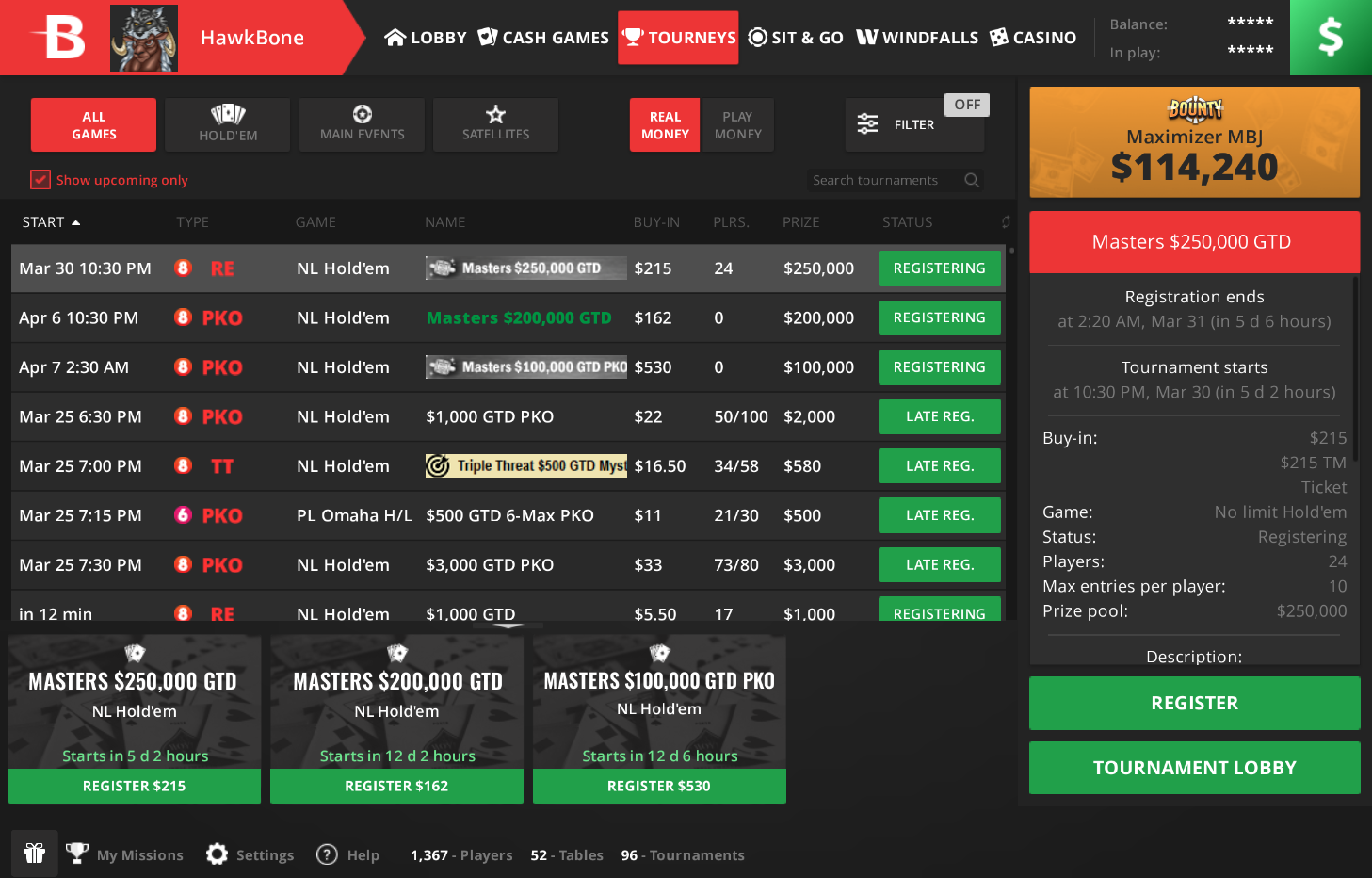Select the Satellites game category
The image size is (1372, 878).
pos(495,125)
